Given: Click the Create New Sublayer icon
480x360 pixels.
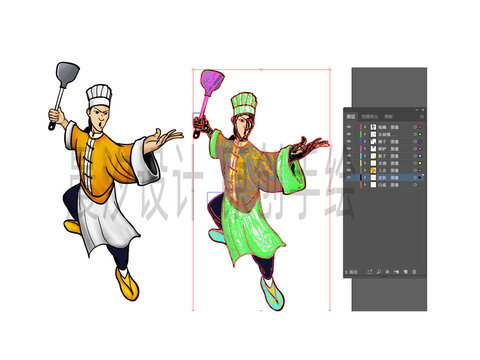Looking at the screenshot, I should pyautogui.click(x=396, y=272).
